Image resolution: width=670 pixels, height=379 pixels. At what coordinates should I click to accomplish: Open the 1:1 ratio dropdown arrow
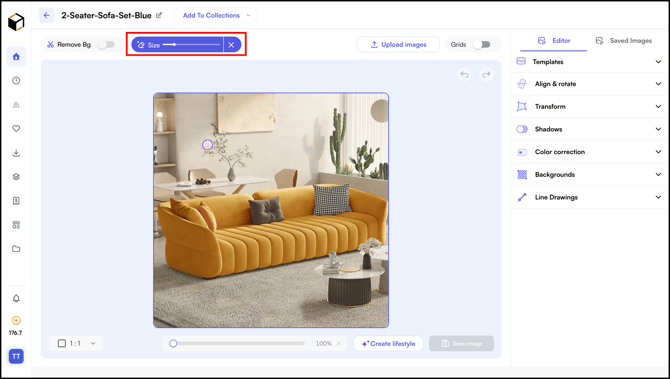point(93,344)
